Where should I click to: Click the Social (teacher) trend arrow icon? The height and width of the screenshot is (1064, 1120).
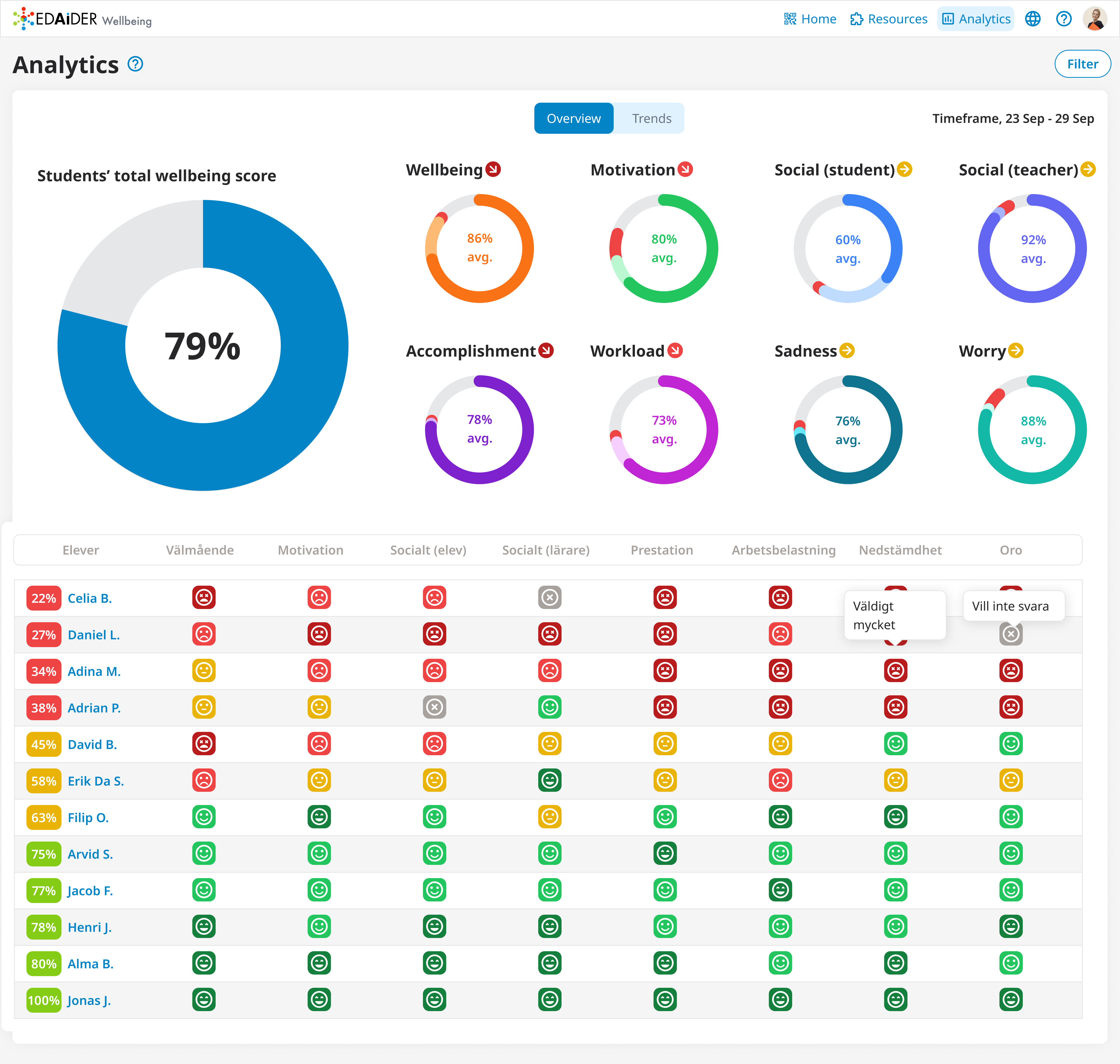point(1088,169)
